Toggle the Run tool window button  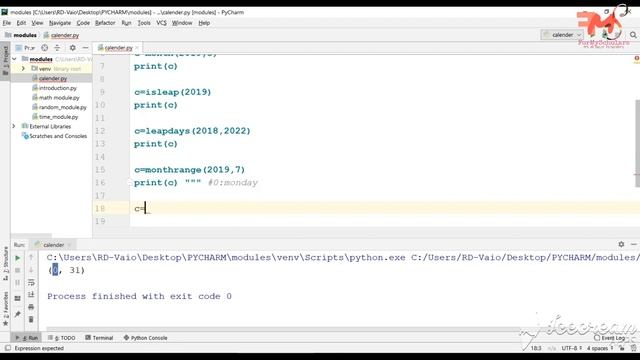click(27, 338)
